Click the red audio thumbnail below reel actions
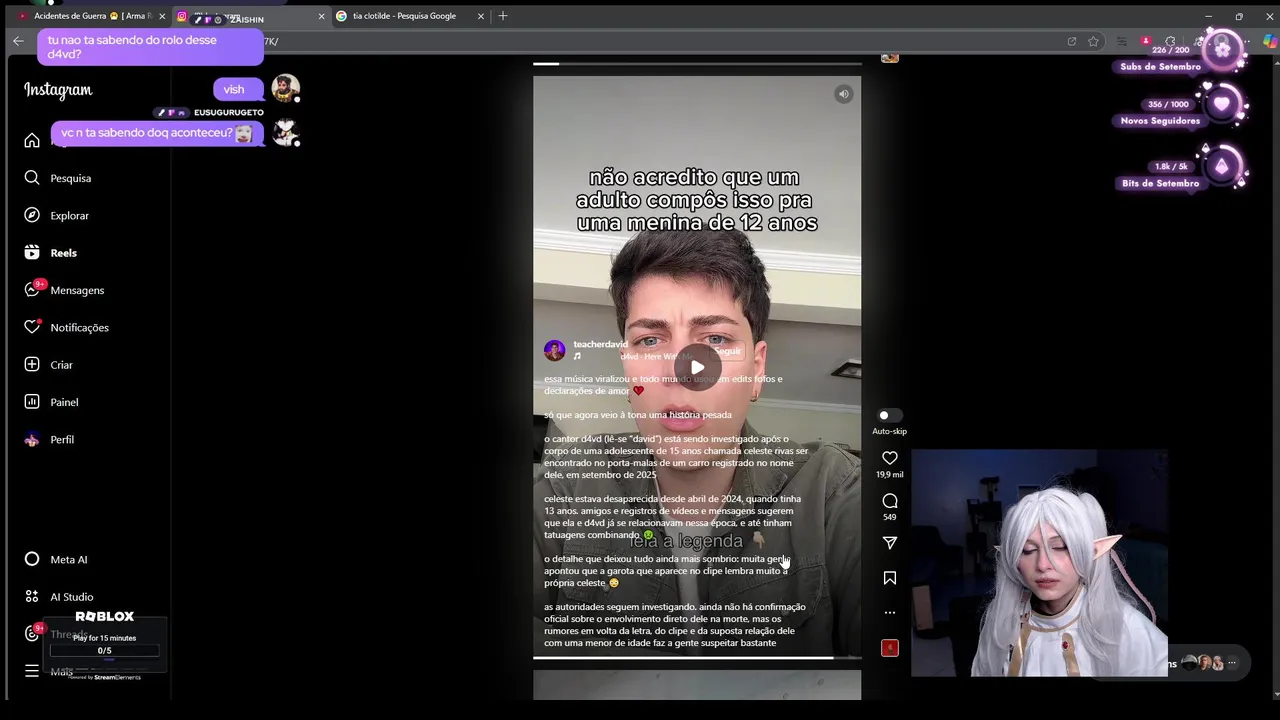This screenshot has width=1280, height=720. coord(890,648)
